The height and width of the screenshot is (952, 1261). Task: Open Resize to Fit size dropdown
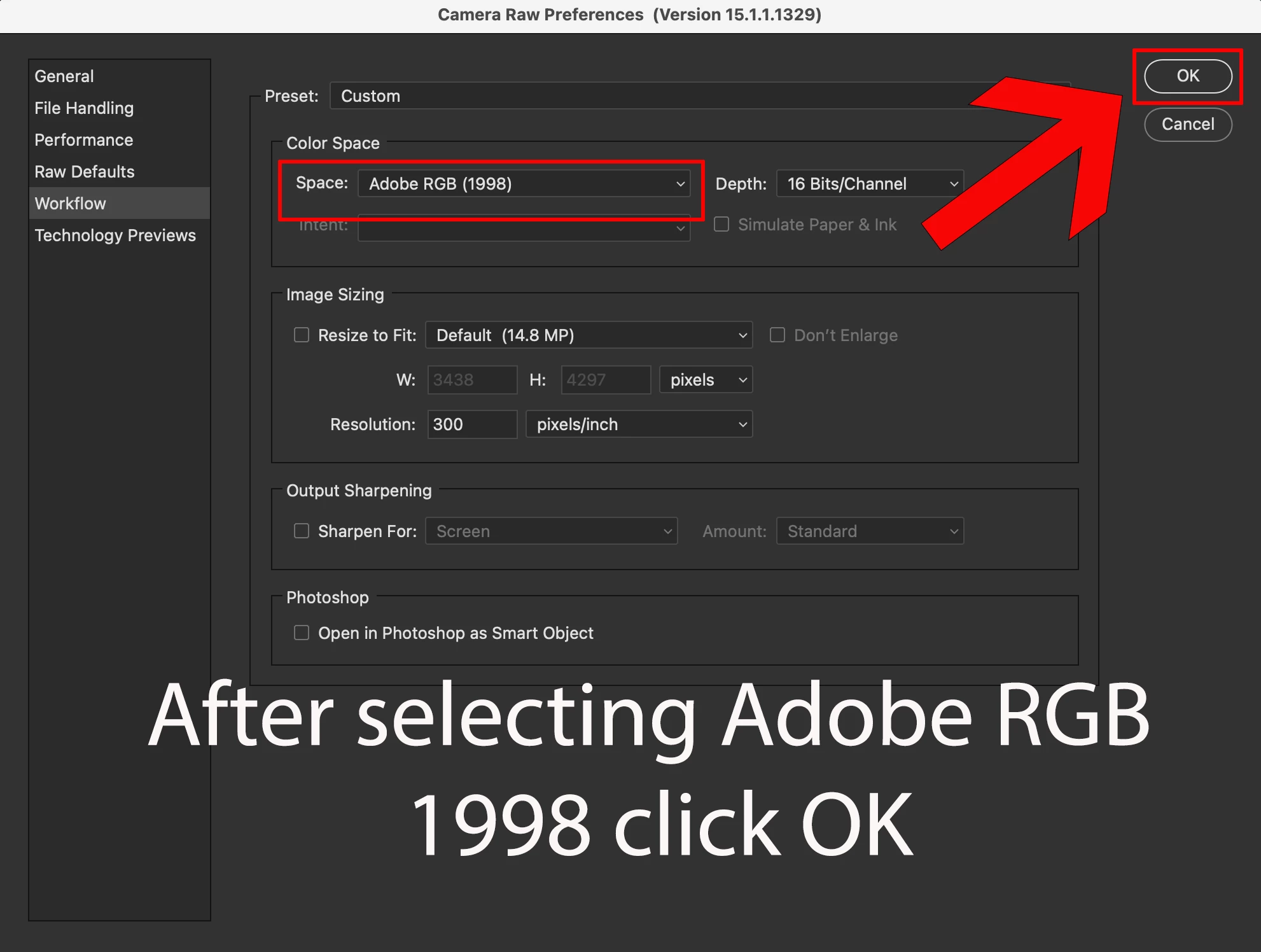589,335
